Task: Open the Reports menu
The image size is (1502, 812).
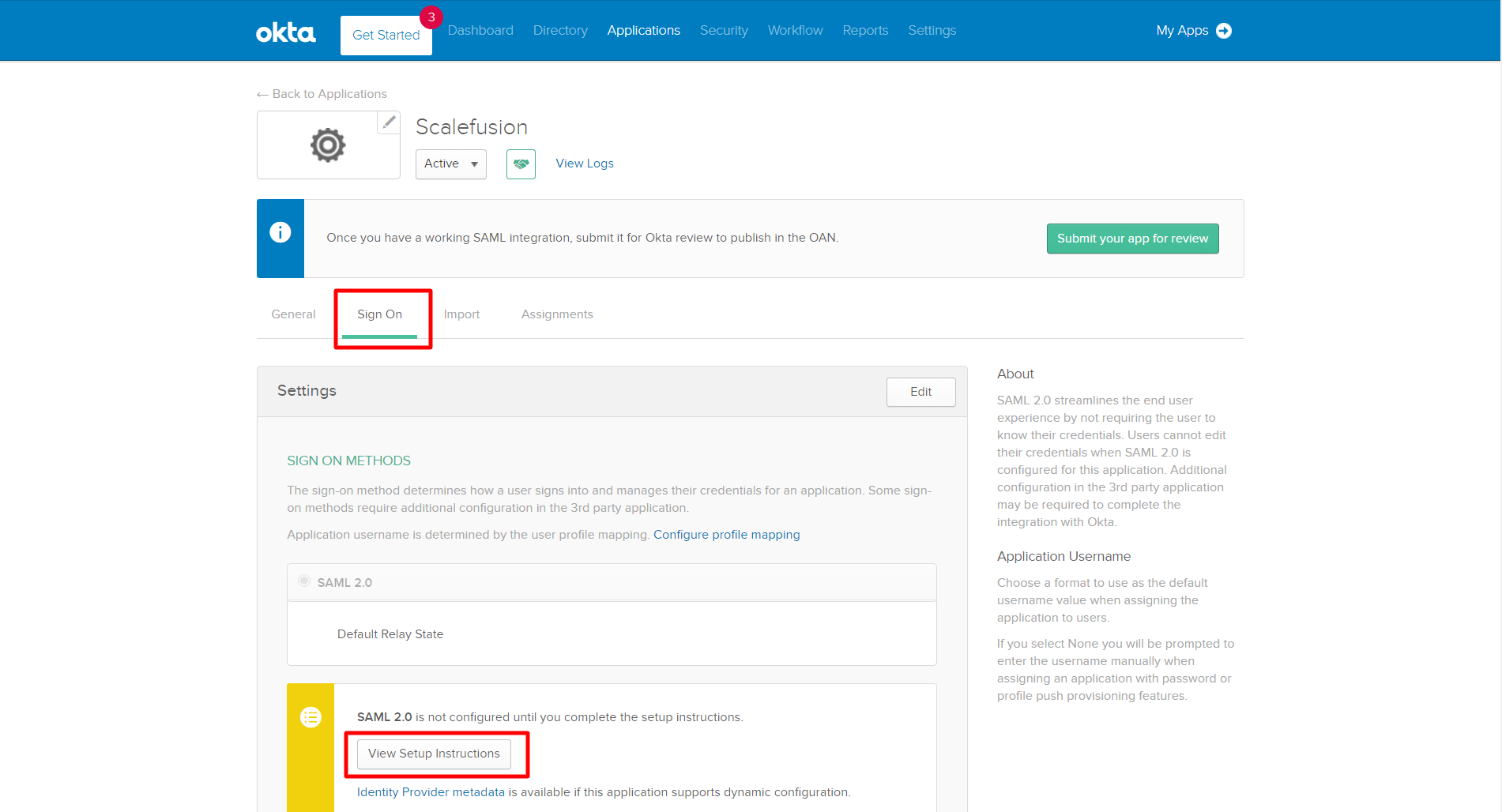Action: [x=865, y=31]
